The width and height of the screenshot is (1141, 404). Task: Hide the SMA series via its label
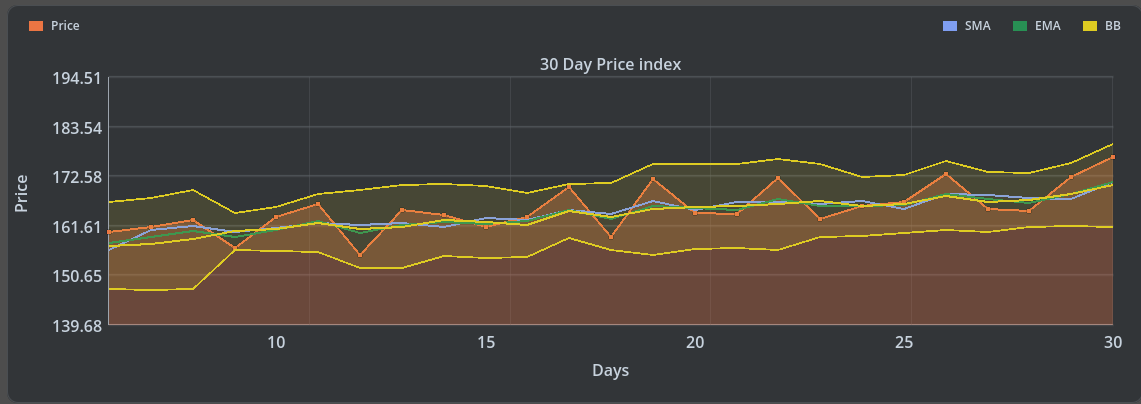point(977,26)
